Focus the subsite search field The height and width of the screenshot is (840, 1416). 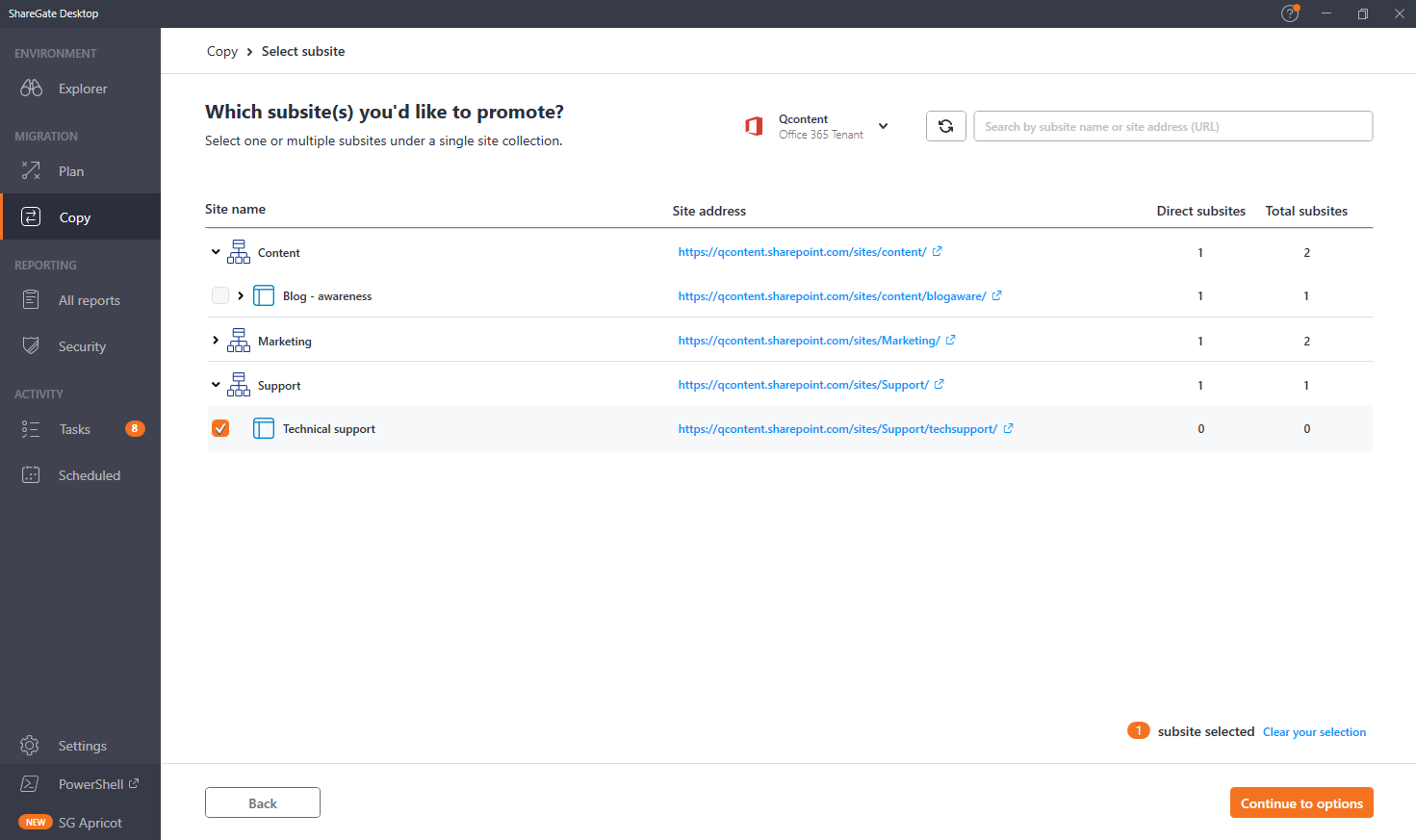pyautogui.click(x=1172, y=126)
